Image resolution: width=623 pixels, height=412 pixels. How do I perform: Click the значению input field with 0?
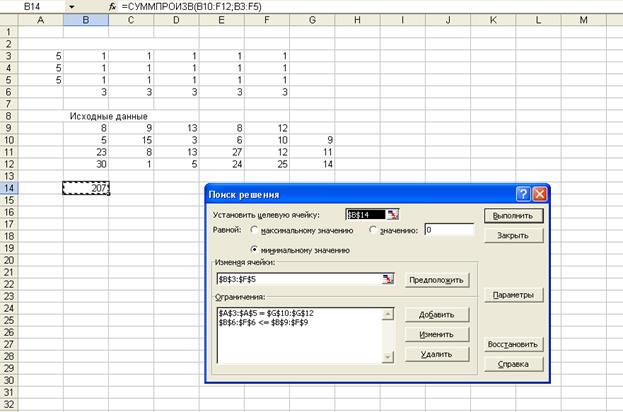449,230
